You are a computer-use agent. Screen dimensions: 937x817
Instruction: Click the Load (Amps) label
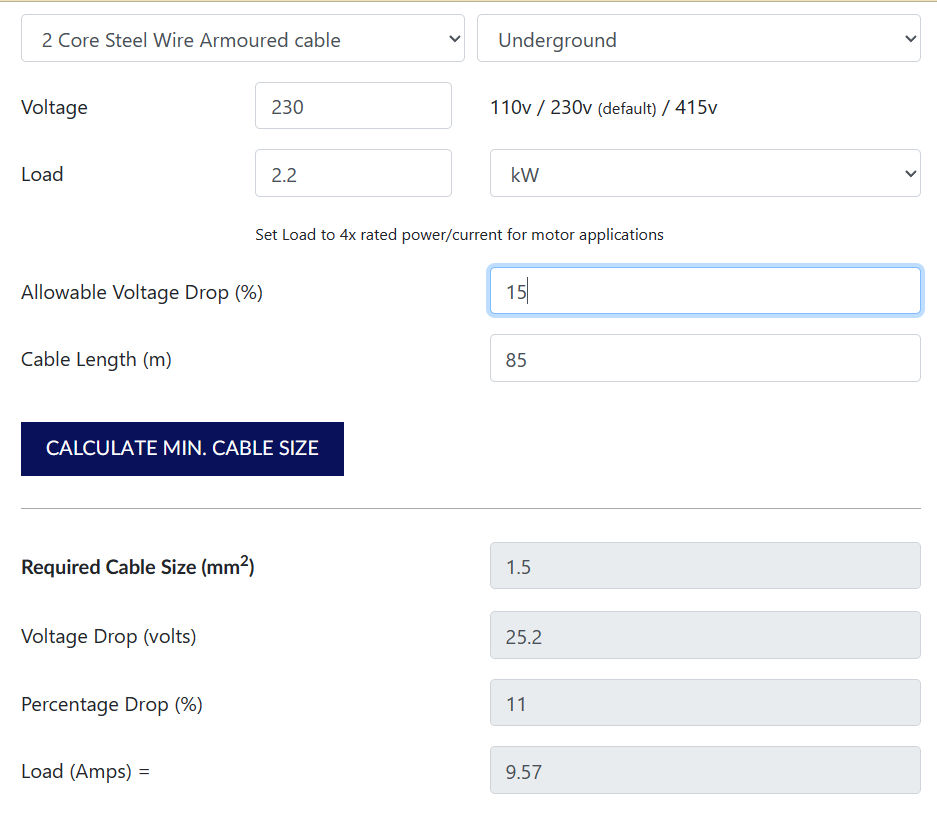85,772
